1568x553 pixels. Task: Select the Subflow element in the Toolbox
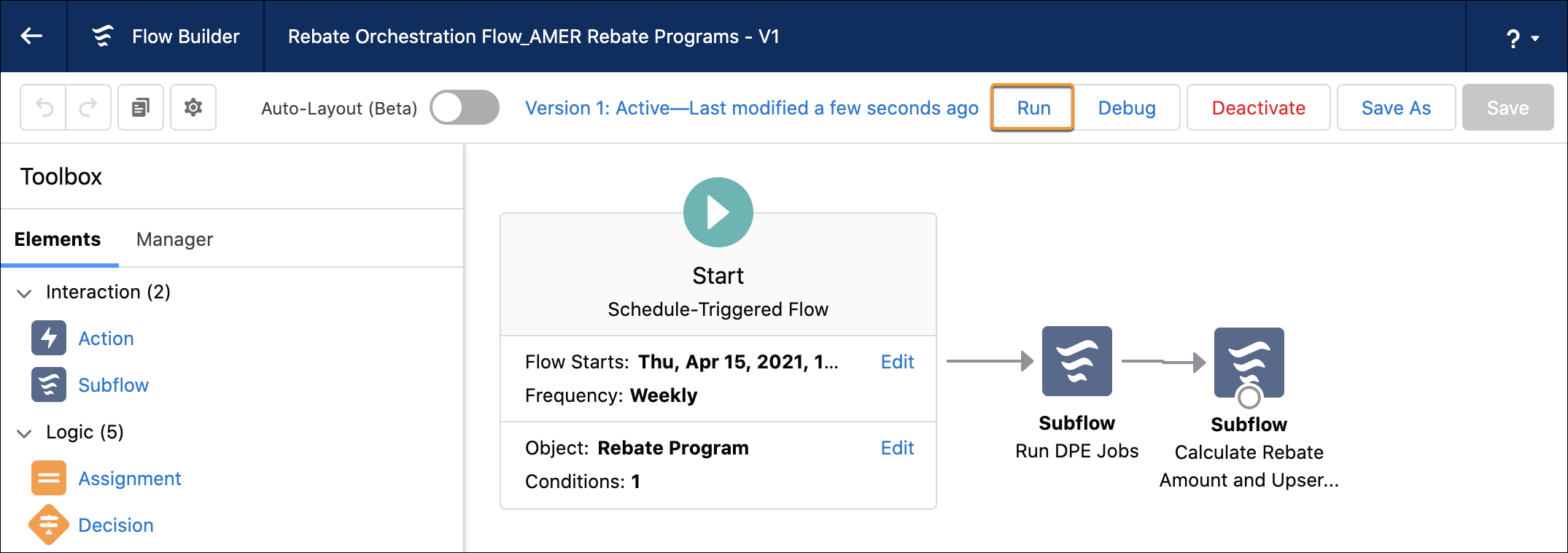(113, 384)
